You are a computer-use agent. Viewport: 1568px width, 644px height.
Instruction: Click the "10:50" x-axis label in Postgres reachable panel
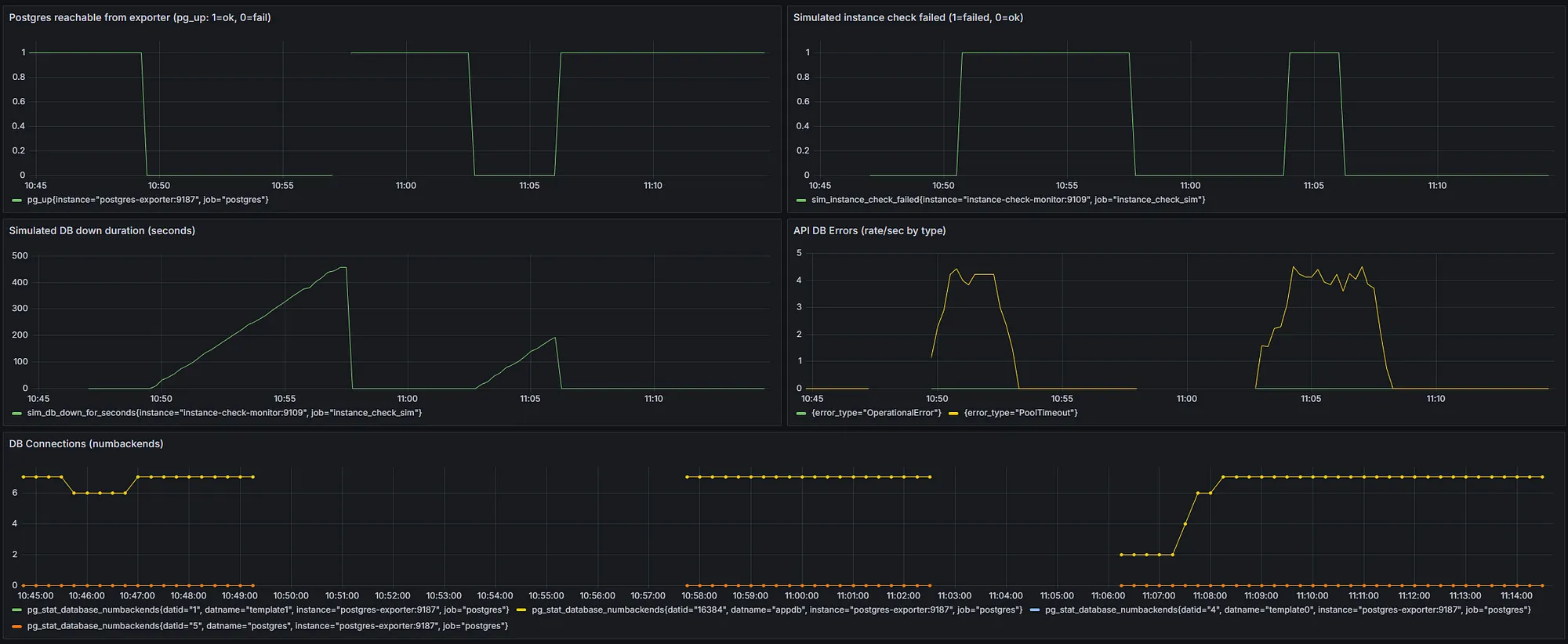pos(159,186)
